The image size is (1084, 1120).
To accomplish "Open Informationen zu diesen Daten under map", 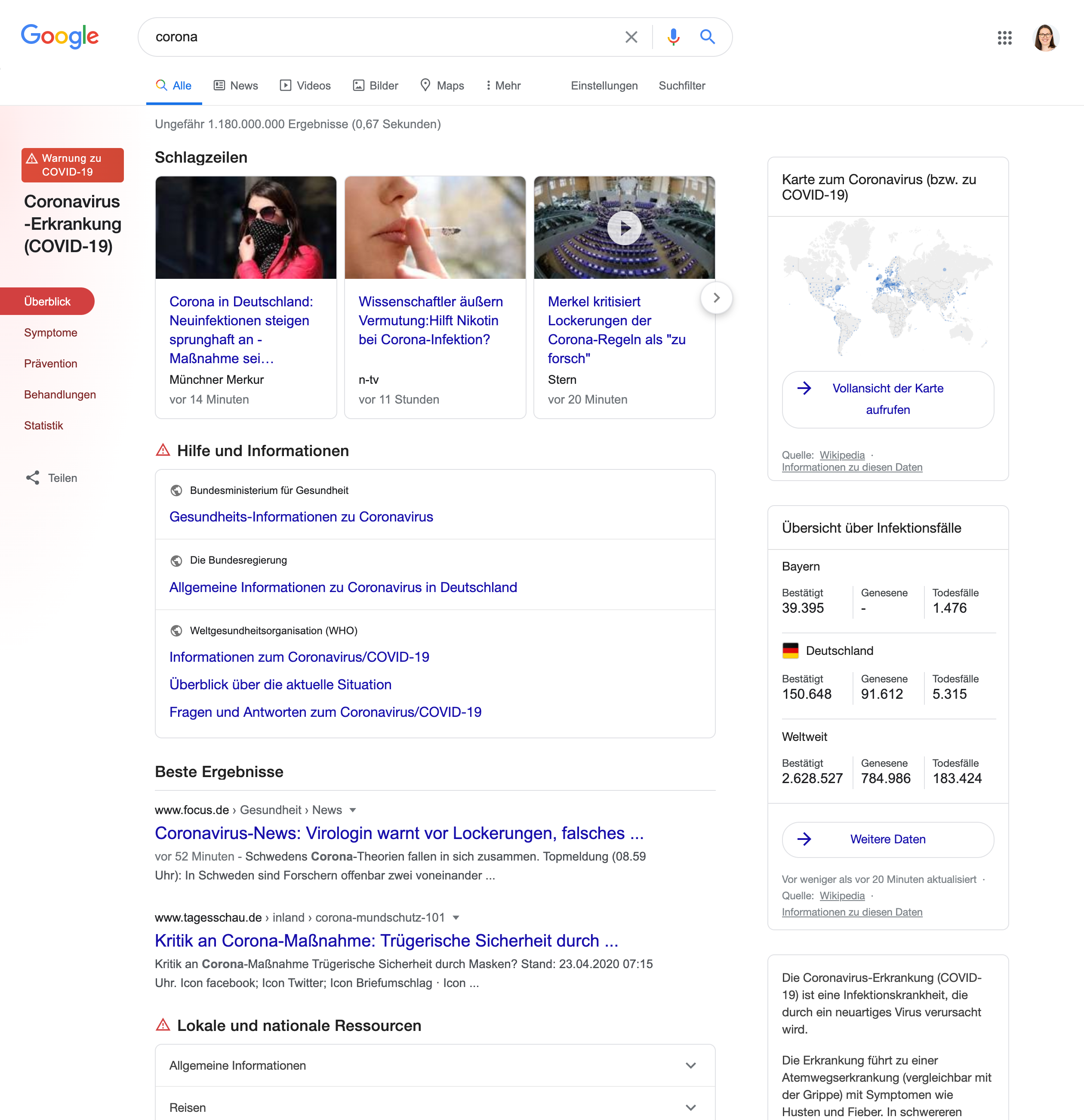I will (x=852, y=467).
